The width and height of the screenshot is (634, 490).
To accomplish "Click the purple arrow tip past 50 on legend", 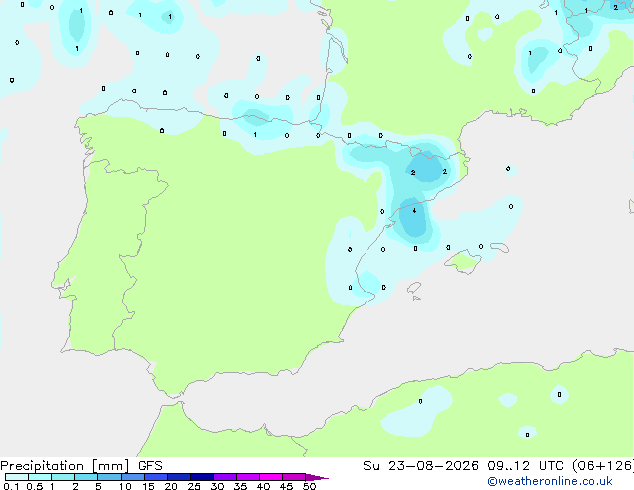I will pyautogui.click(x=317, y=477).
